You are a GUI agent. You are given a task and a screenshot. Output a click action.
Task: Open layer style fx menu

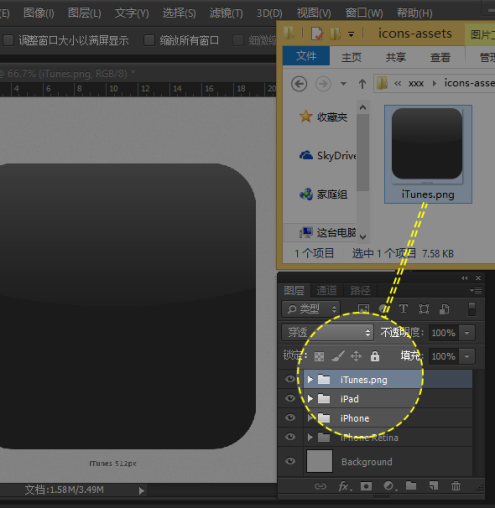tap(344, 486)
